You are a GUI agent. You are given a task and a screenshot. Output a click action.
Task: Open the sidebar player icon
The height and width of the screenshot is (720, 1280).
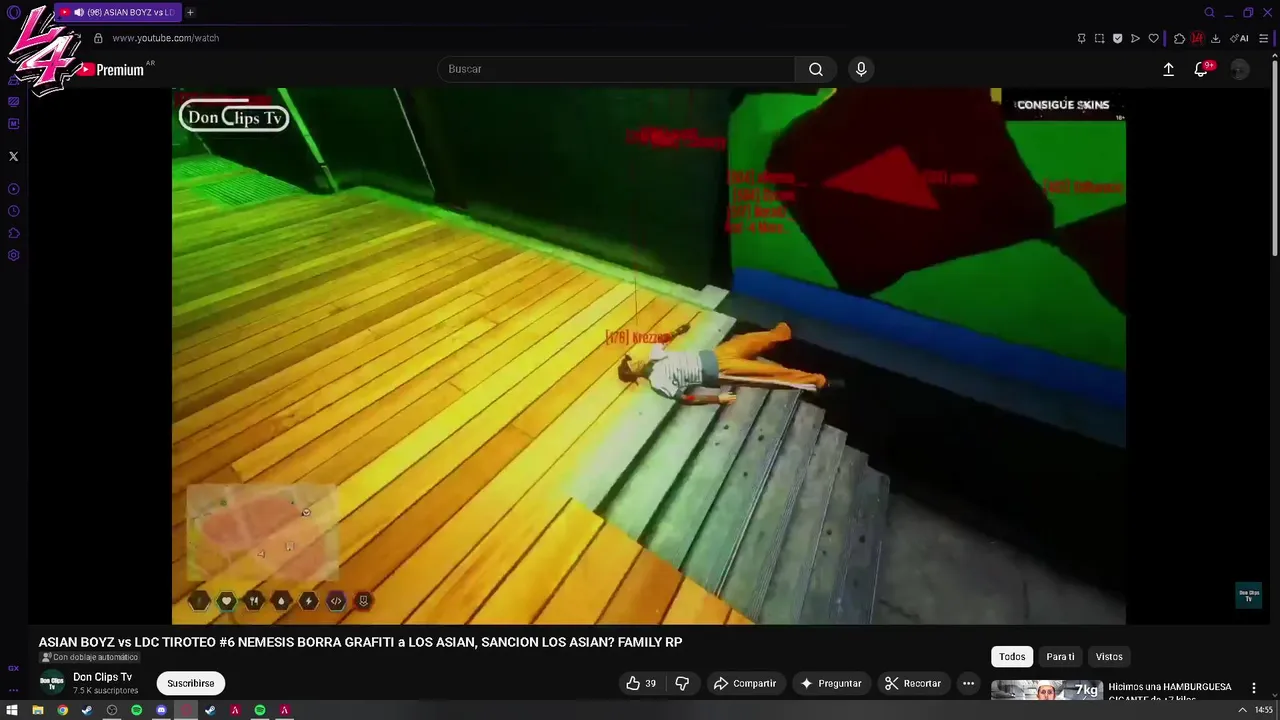pos(13,189)
